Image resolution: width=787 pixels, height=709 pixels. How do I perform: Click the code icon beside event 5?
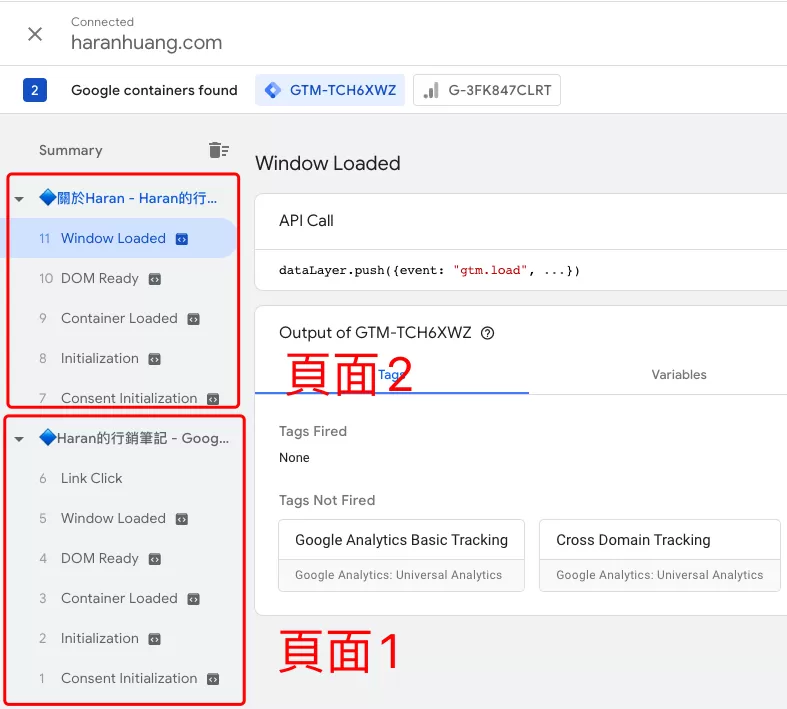[x=182, y=519]
